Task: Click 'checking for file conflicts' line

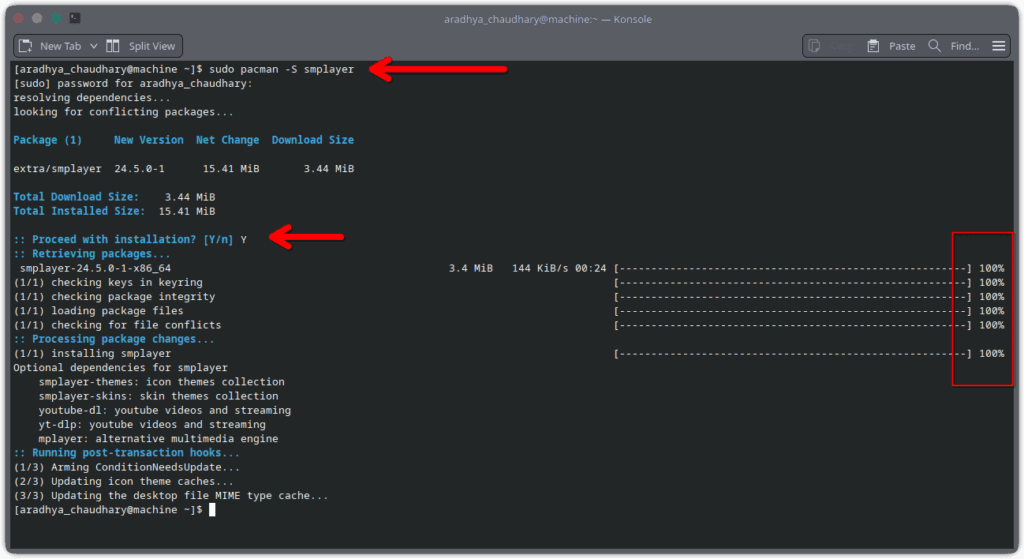Action: [136, 325]
